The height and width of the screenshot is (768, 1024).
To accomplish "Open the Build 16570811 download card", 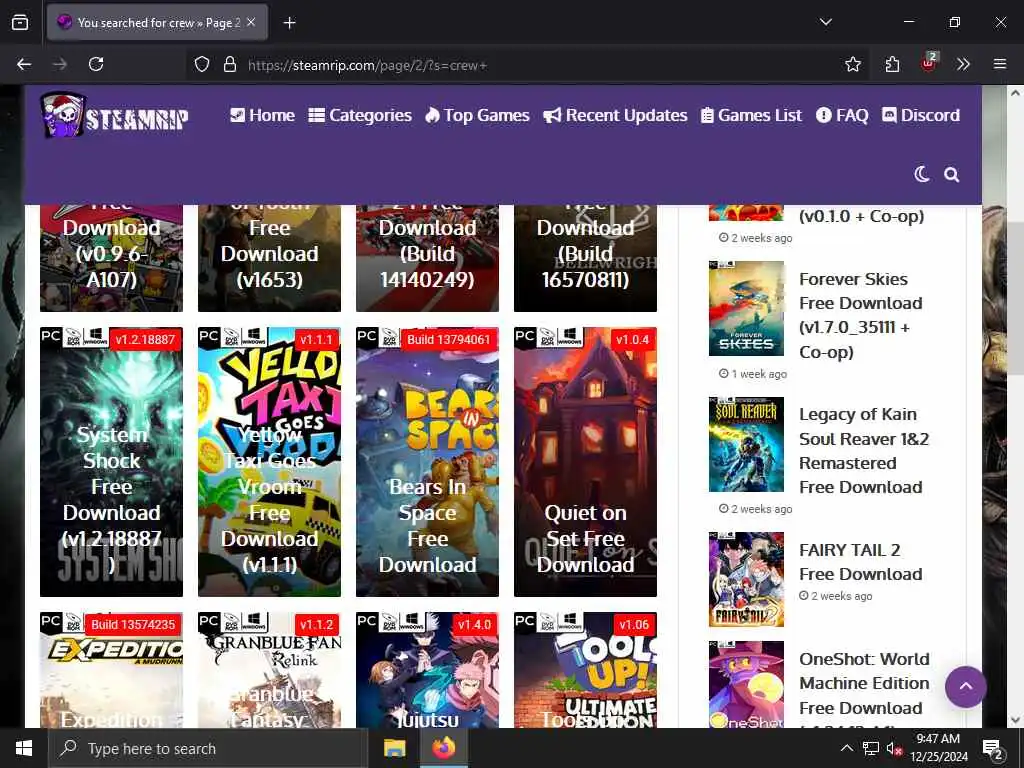I will 586,258.
